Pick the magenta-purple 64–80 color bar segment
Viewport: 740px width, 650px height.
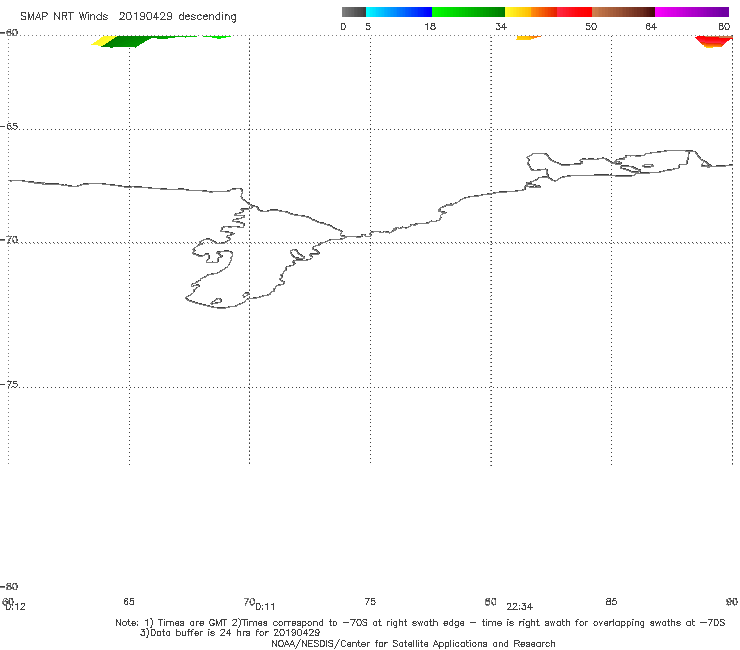[x=692, y=12]
